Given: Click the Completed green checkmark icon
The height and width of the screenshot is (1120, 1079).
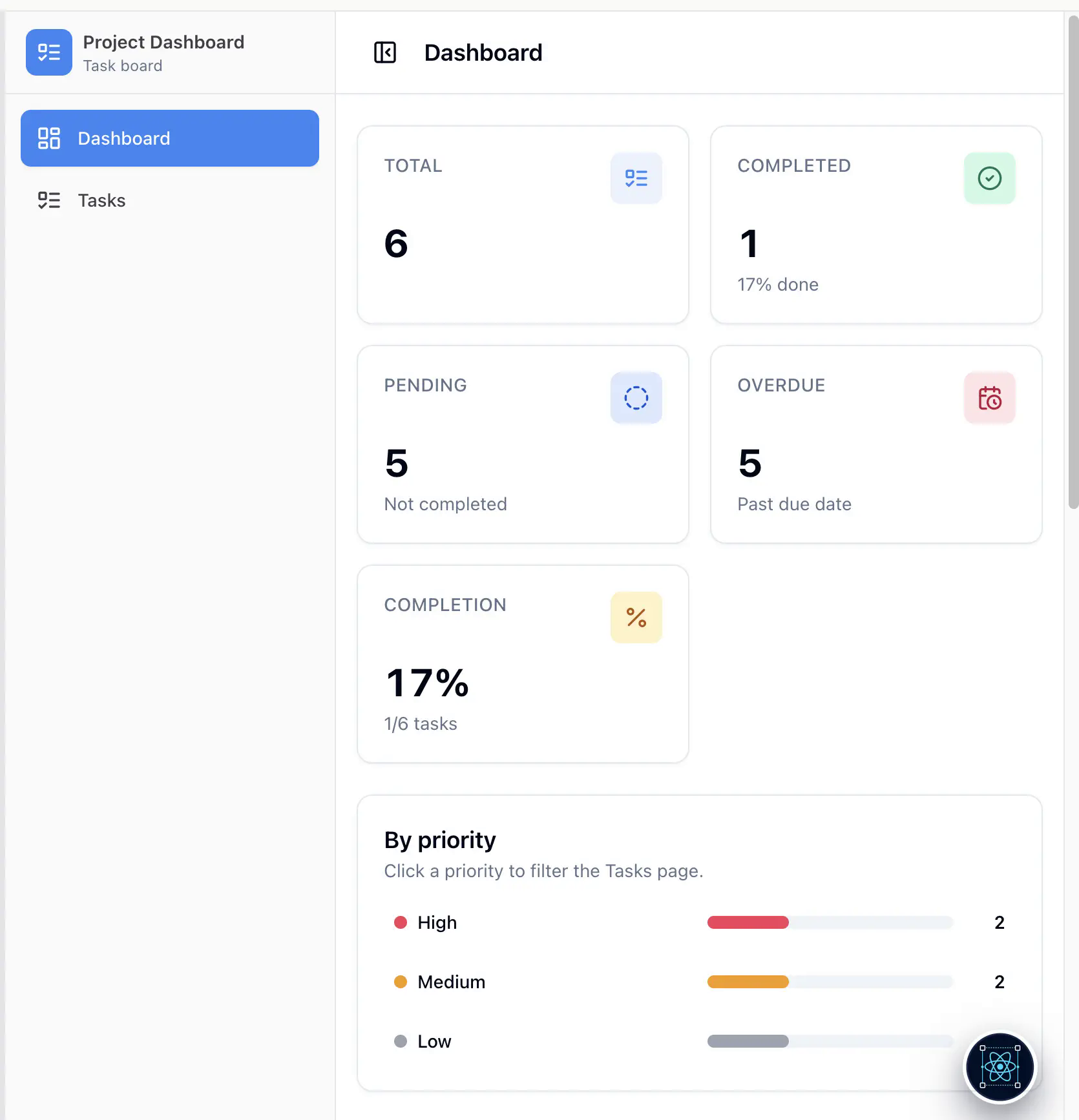Looking at the screenshot, I should click(x=990, y=178).
